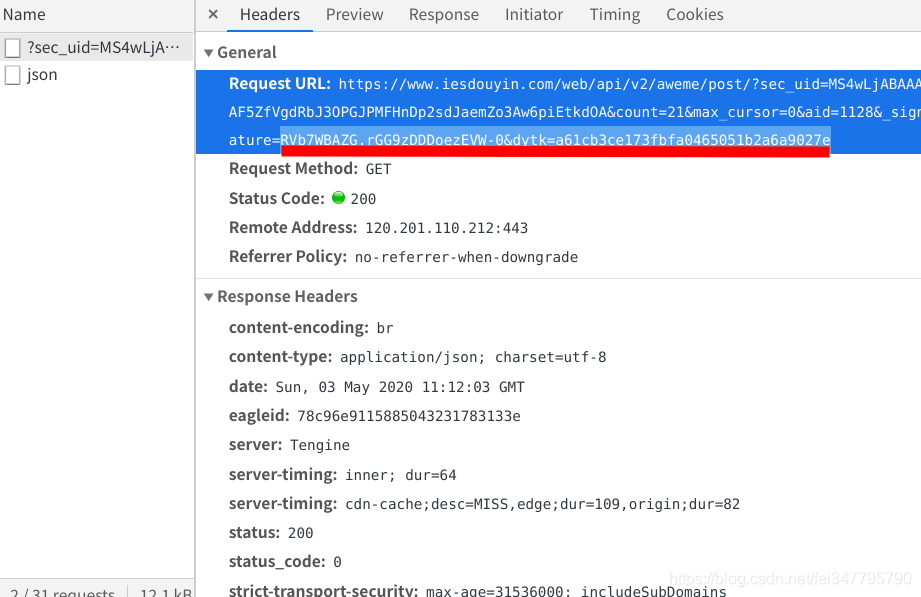Click the status_code header value 0

pos(337,562)
